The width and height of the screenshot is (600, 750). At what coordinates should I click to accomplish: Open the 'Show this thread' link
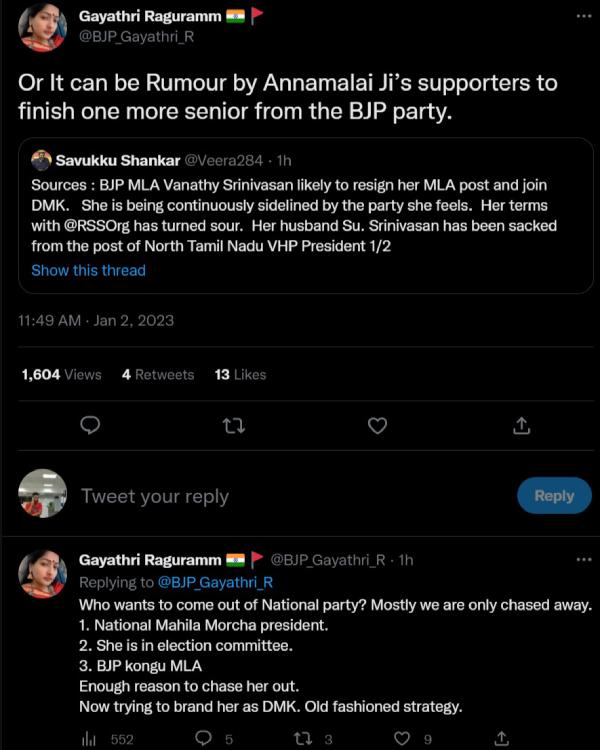pyautogui.click(x=88, y=270)
